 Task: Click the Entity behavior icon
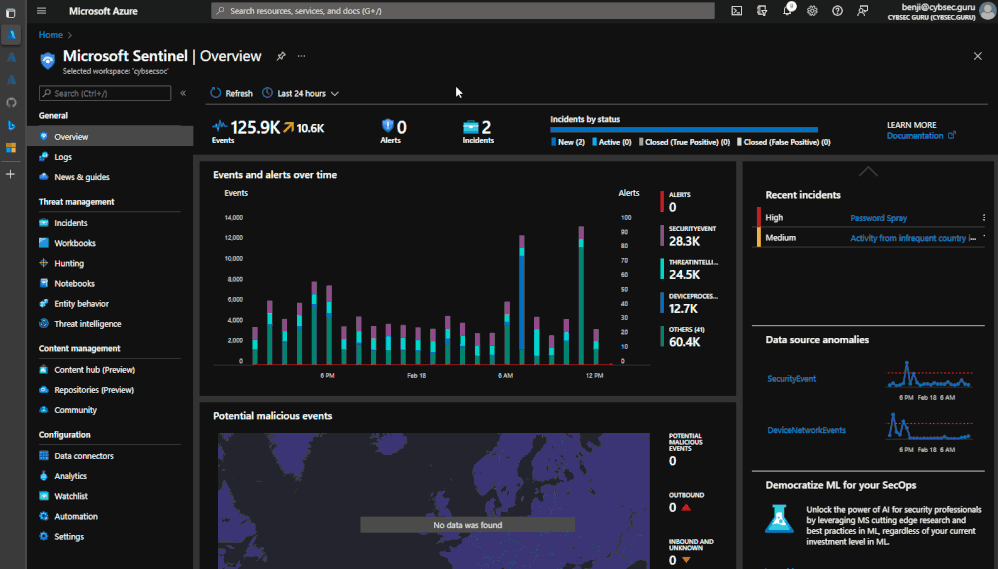click(43, 304)
